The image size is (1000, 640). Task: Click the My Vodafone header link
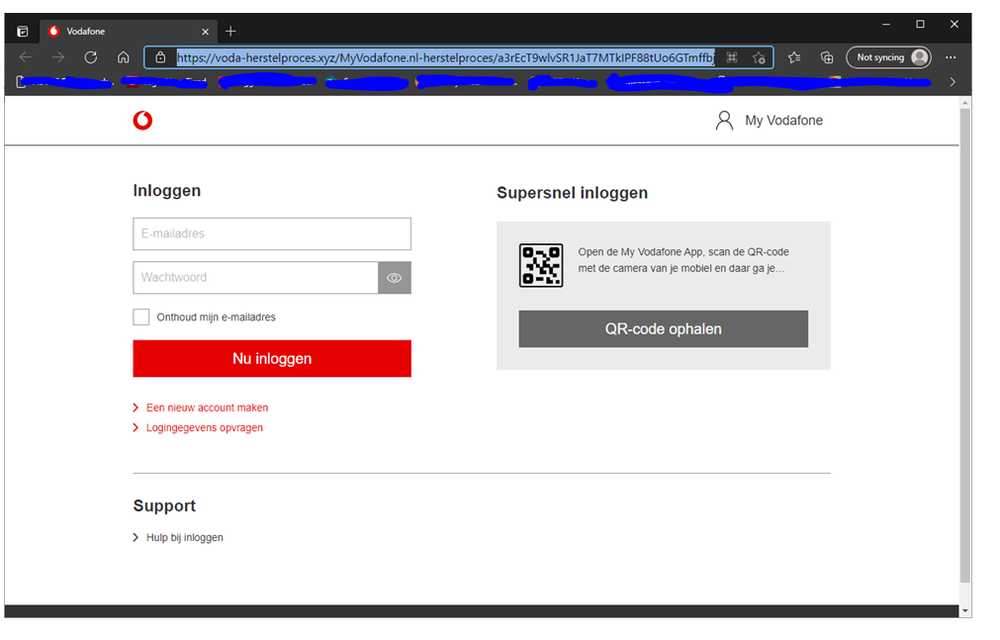784,120
